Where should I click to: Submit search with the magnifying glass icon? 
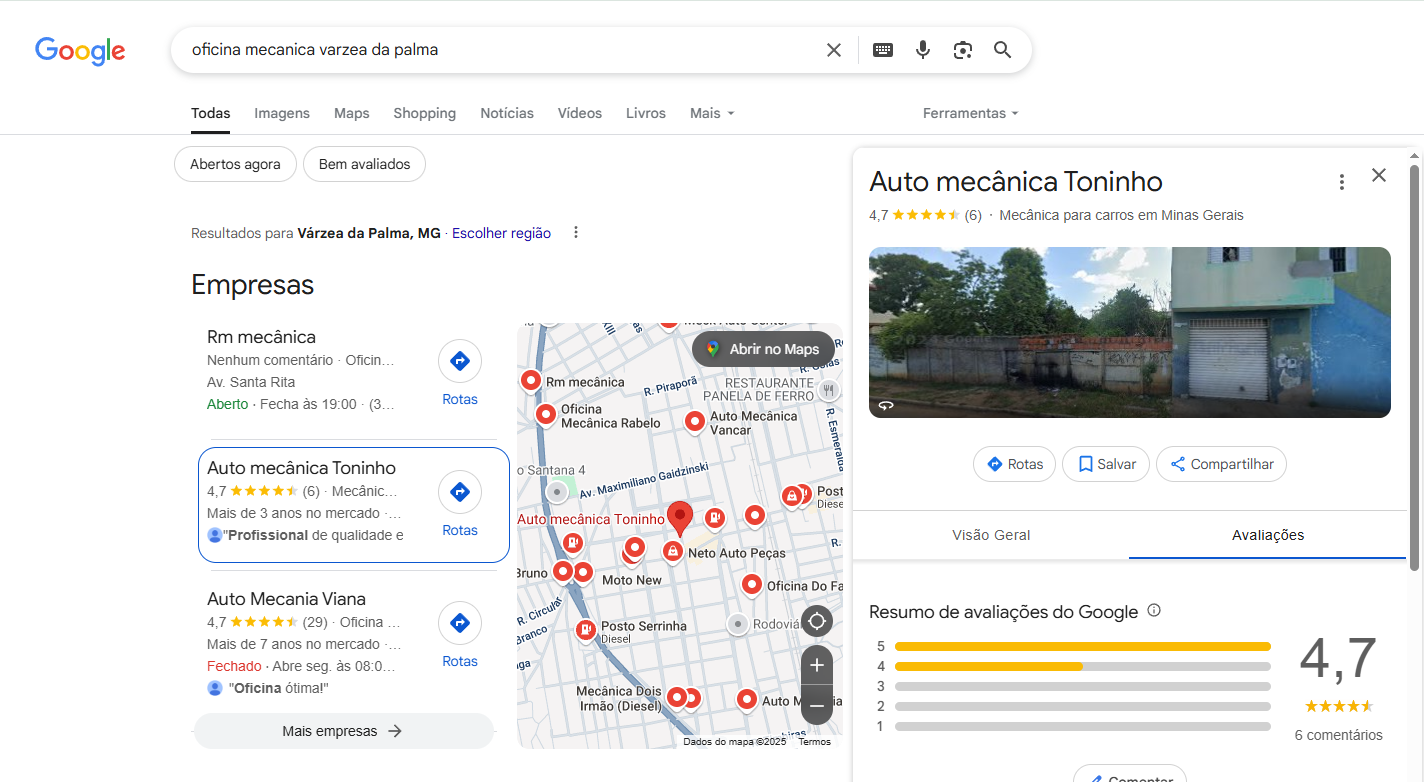click(x=1002, y=50)
